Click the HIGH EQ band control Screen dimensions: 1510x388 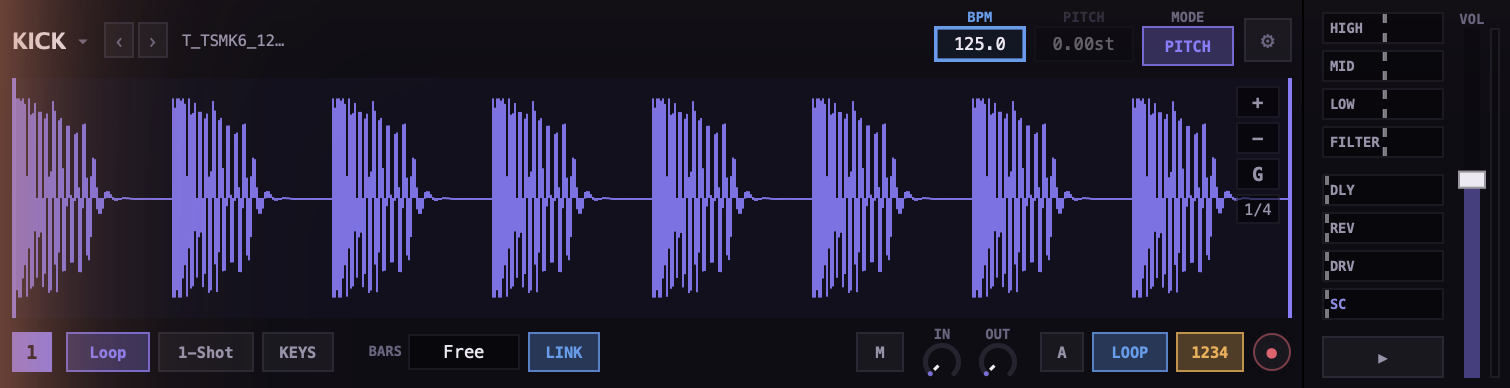[x=1383, y=28]
